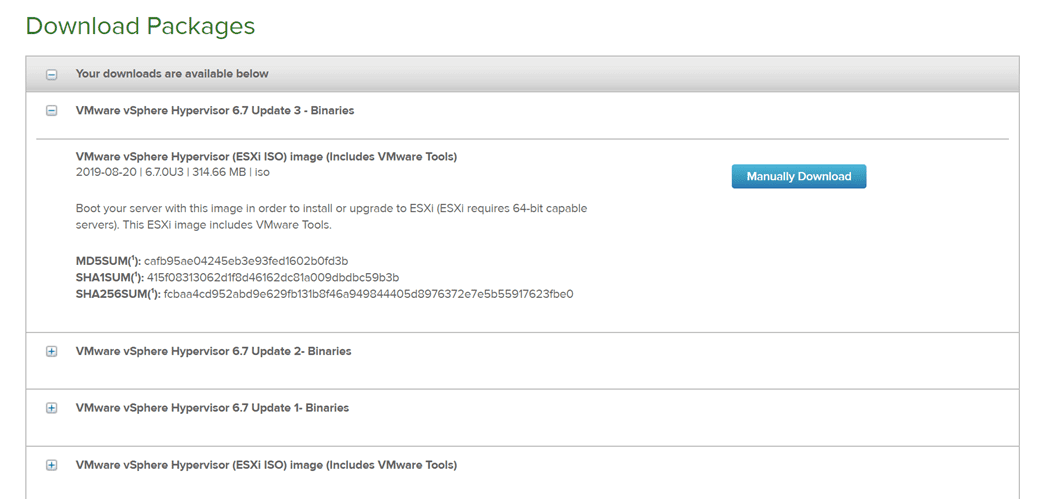This screenshot has width=1043, height=499.
Task: Collapse 'Your downloads are available below' section
Action: 51,75
